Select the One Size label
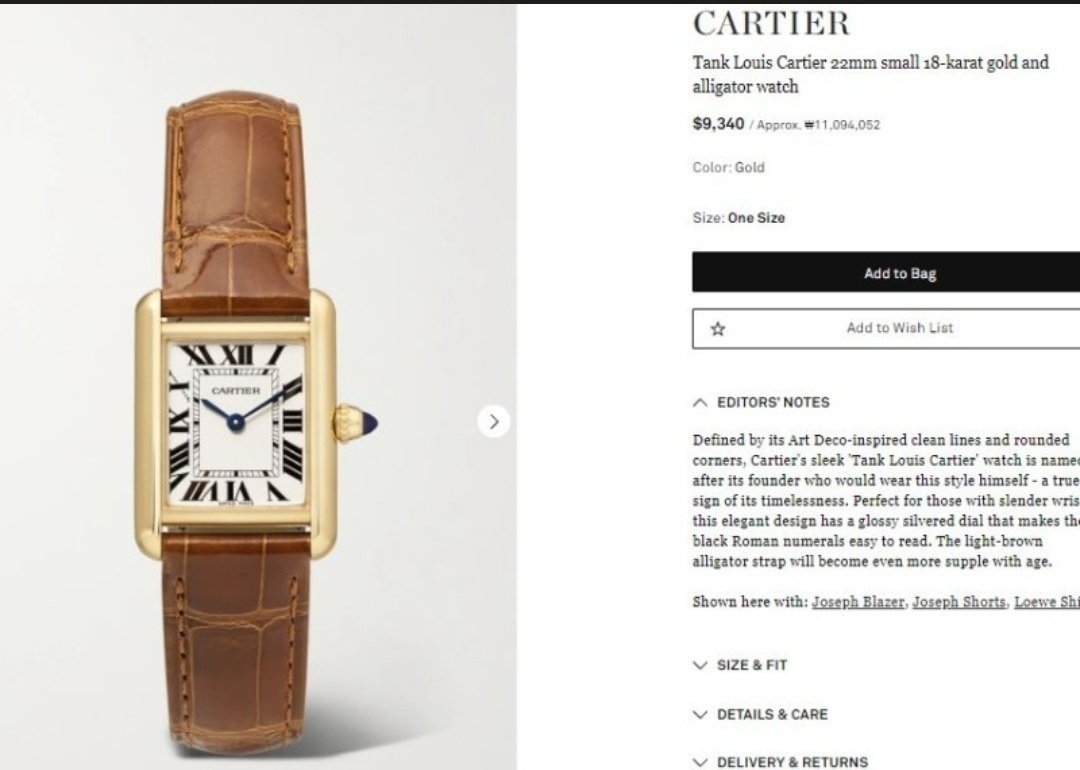 [756, 218]
